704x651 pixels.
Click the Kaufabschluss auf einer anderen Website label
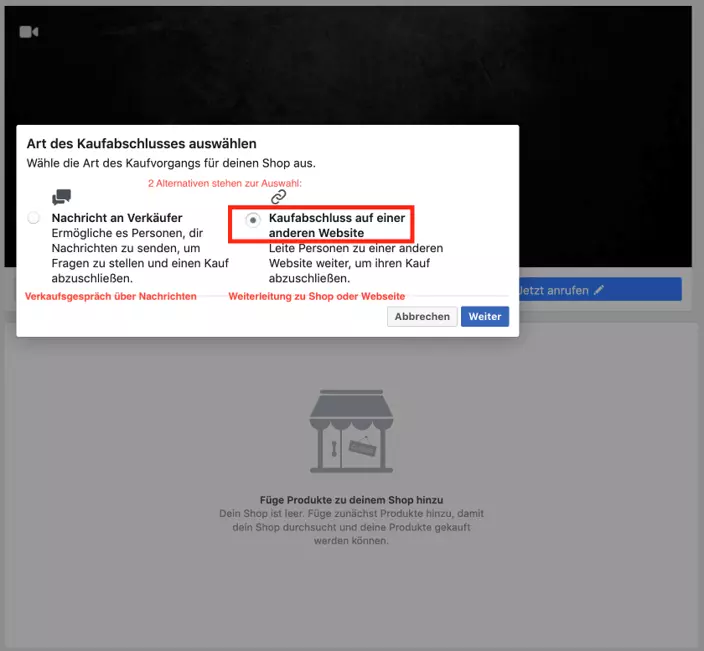337,225
